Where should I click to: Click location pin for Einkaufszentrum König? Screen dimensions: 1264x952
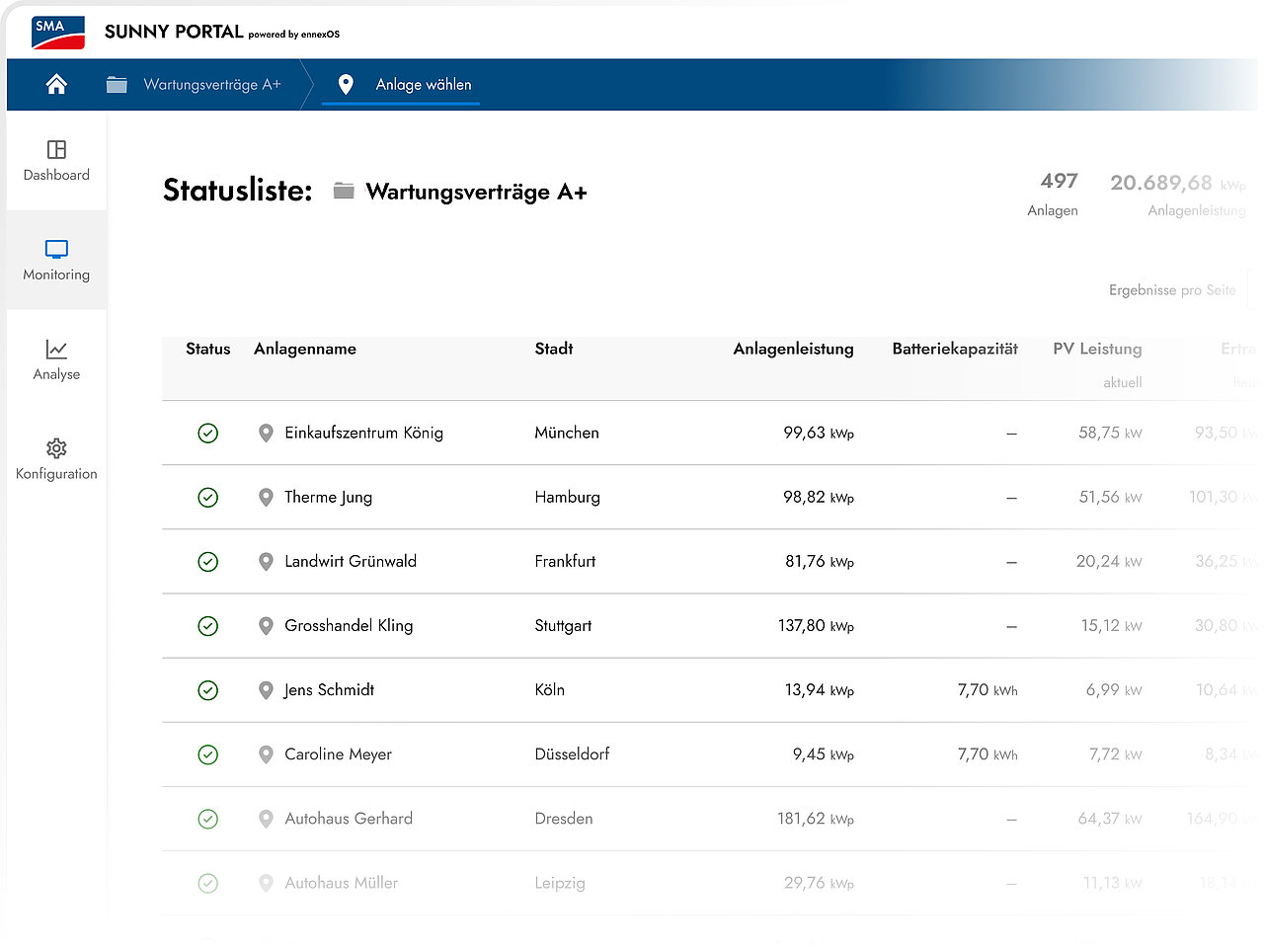tap(266, 433)
